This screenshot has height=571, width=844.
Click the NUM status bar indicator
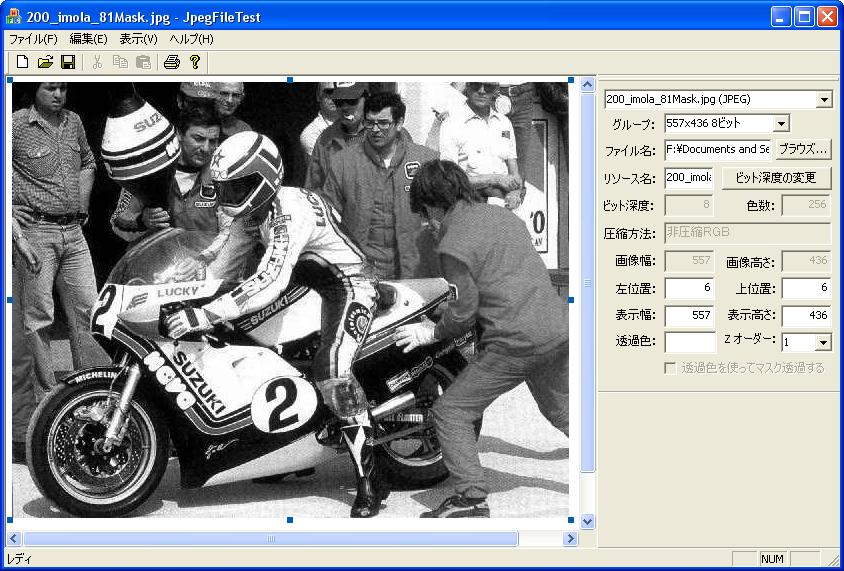(x=772, y=559)
